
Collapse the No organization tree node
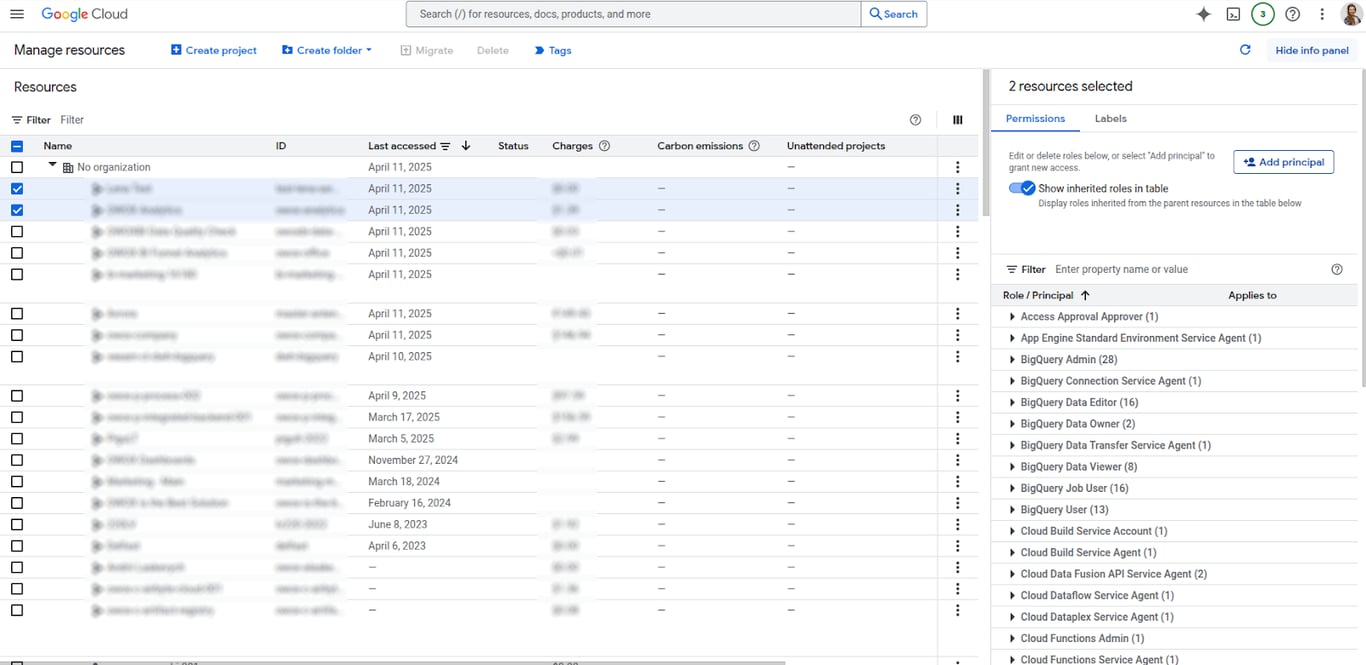coord(52,166)
